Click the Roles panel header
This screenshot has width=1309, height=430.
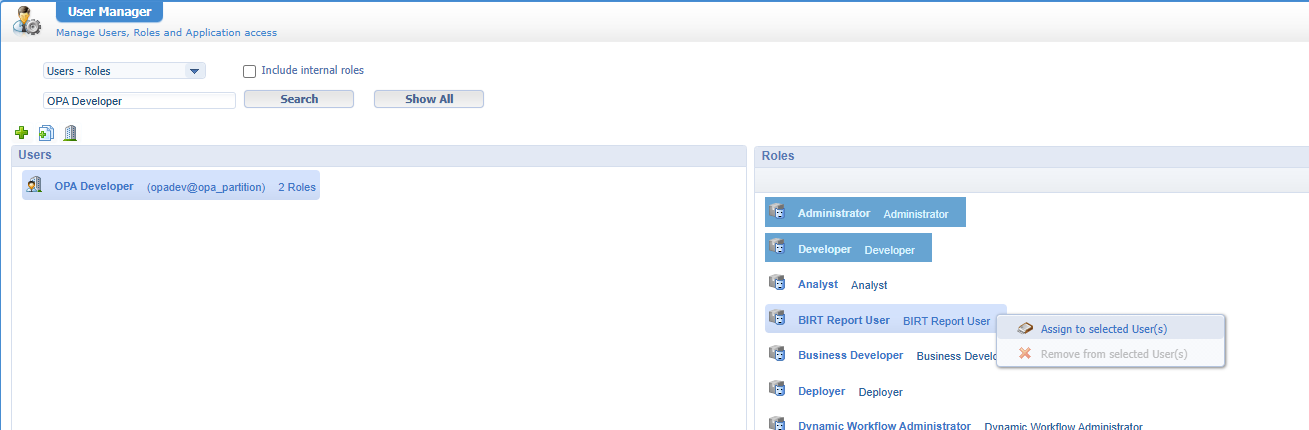[x=1032, y=156]
